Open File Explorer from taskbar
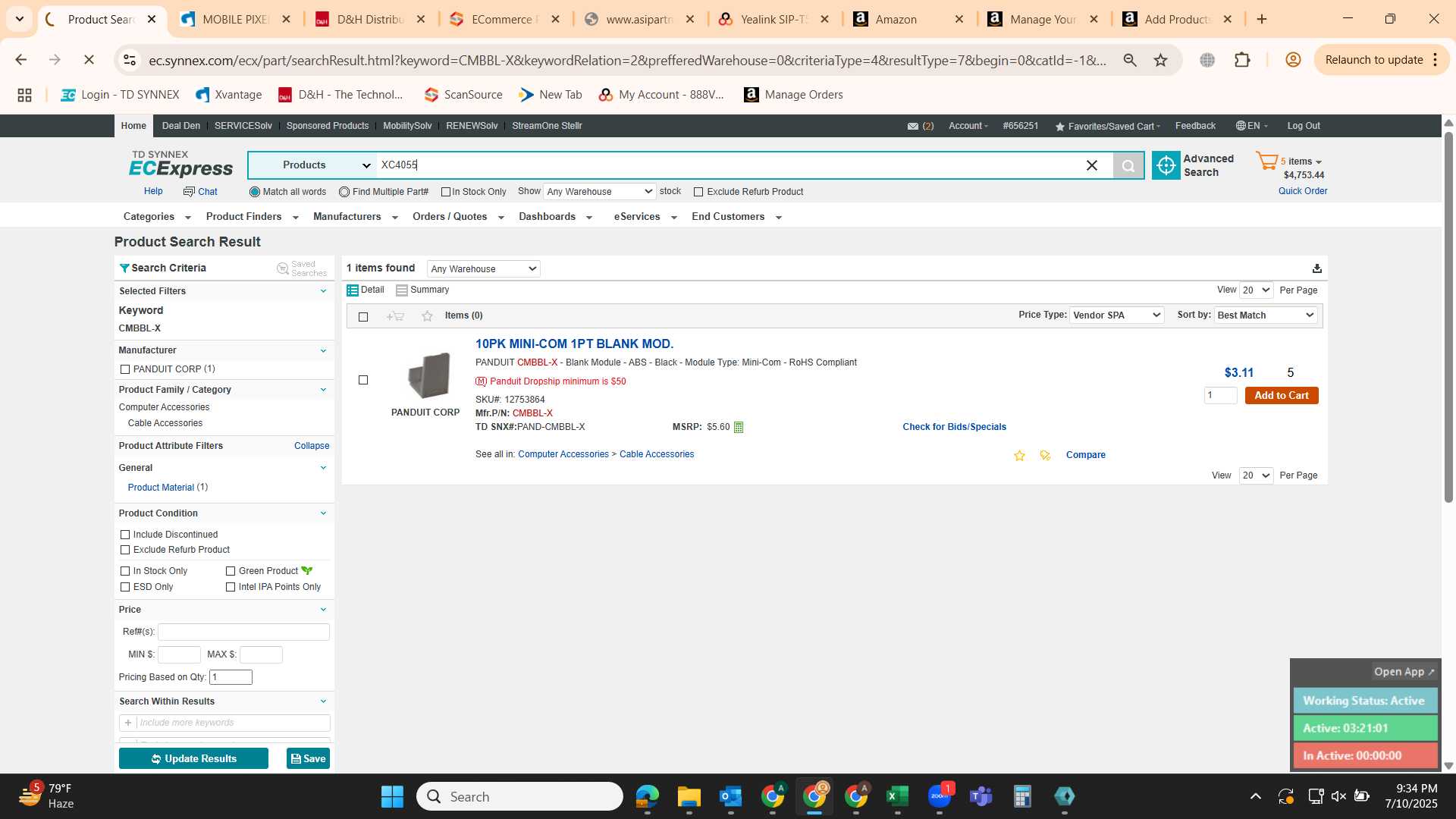The width and height of the screenshot is (1456, 819). 689,796
